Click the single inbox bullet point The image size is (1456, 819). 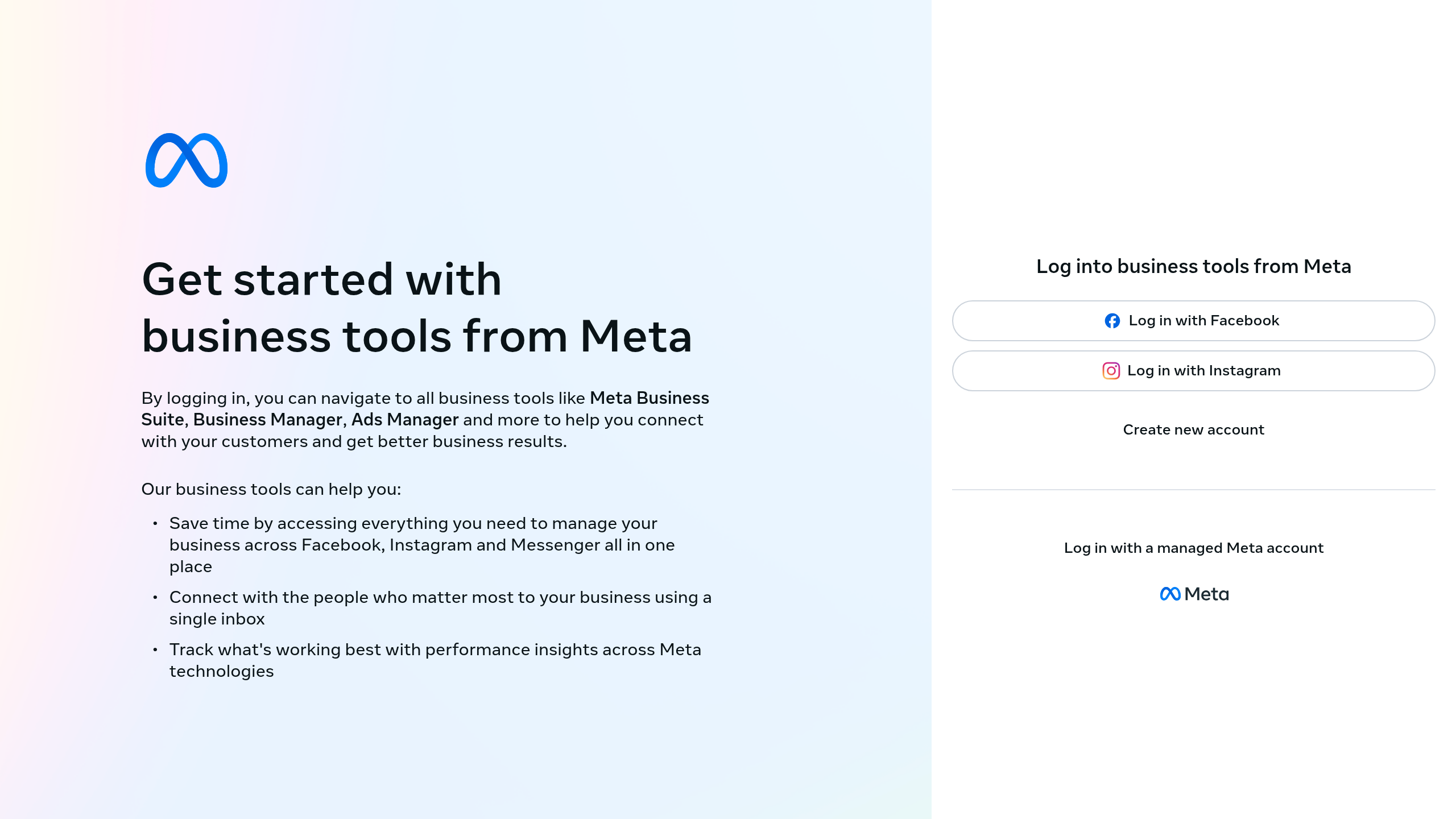tap(440, 608)
